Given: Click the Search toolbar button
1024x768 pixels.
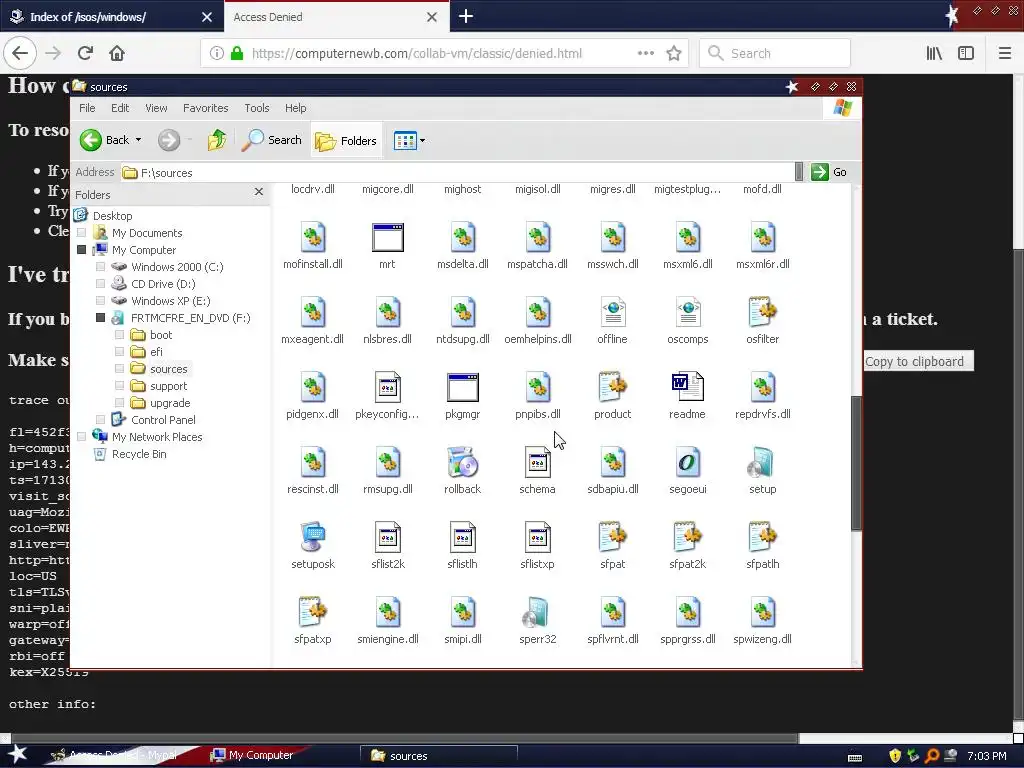Looking at the screenshot, I should click(x=272, y=140).
